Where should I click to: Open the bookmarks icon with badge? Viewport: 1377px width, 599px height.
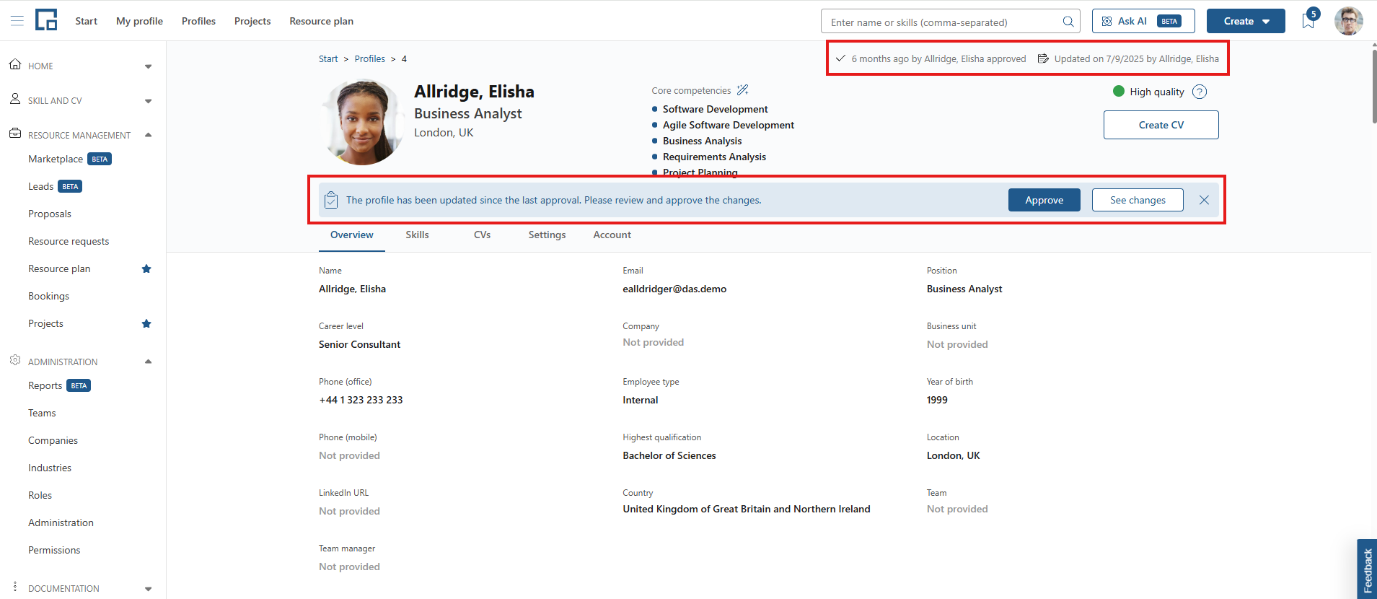point(1309,20)
